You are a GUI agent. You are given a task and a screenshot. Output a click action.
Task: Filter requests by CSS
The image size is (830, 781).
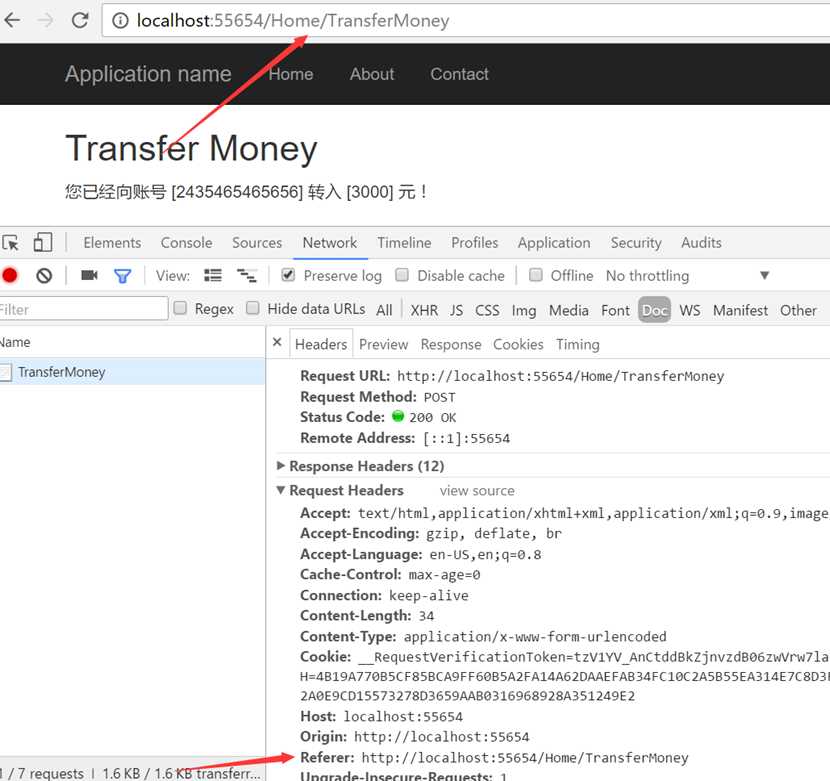[x=487, y=310]
